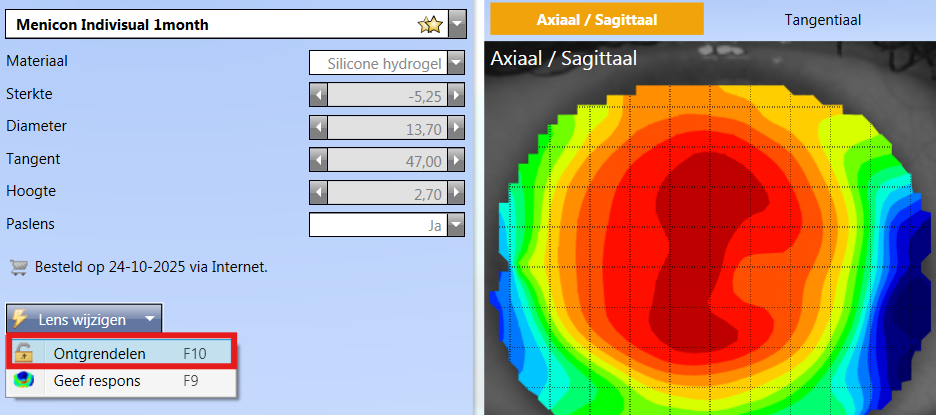Expand the Materiaal dropdown
Screen dimensions: 936x415
click(456, 64)
